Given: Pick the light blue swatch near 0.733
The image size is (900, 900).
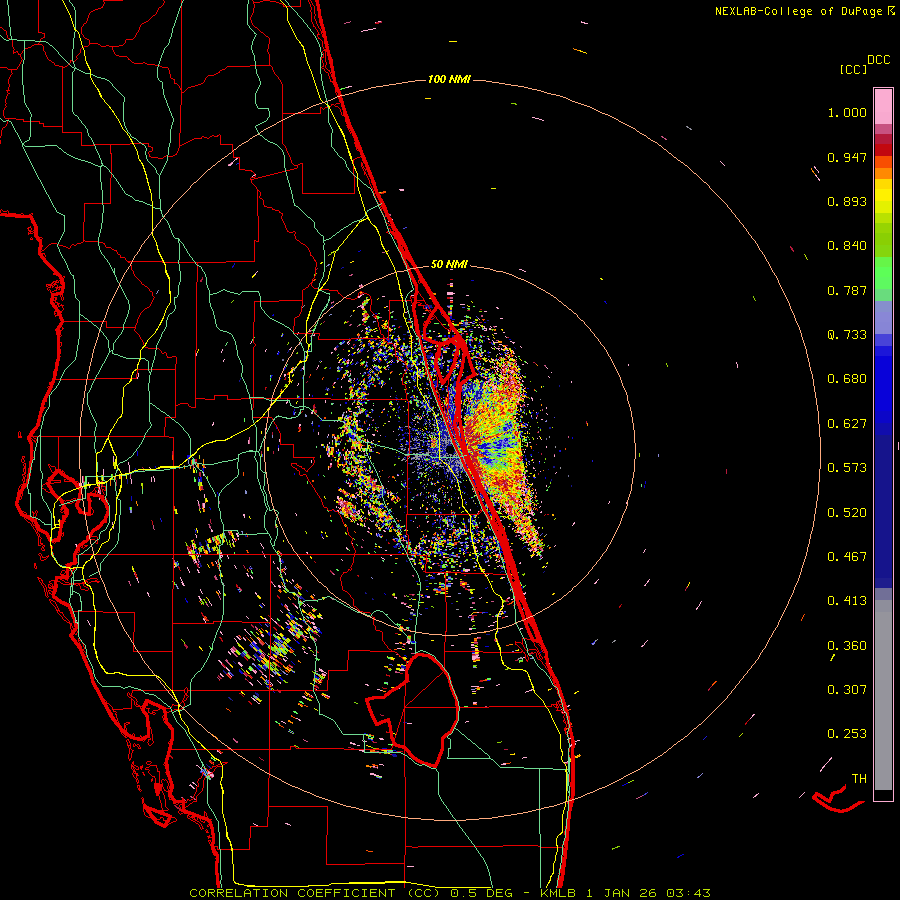Looking at the screenshot, I should [883, 317].
